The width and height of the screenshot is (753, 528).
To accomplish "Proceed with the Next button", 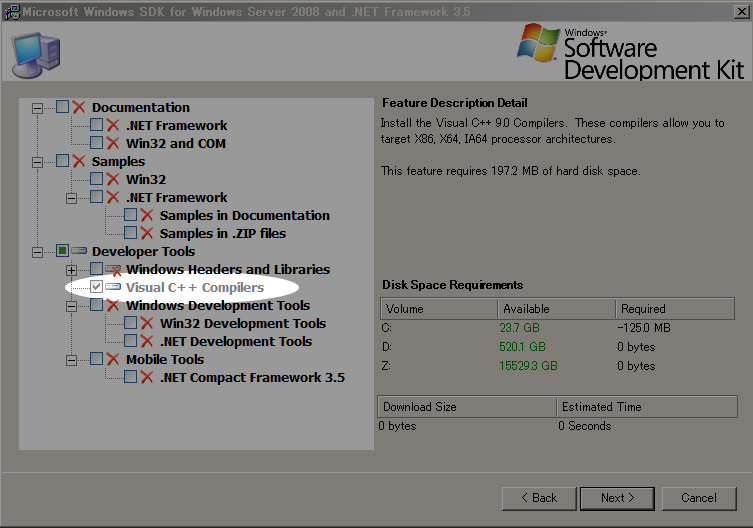I will (x=617, y=498).
